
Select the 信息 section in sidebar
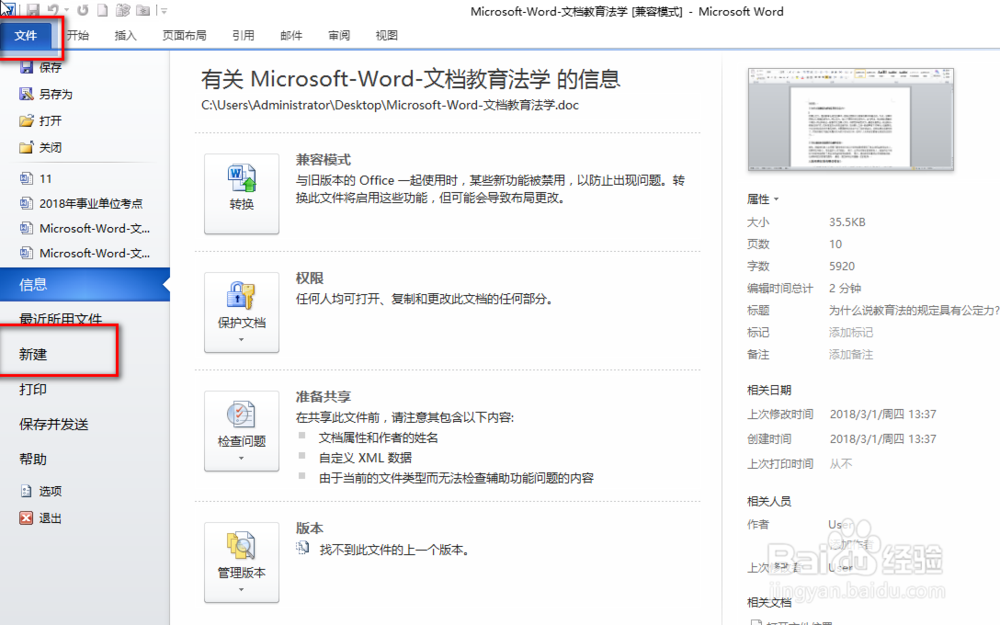pyautogui.click(x=85, y=284)
